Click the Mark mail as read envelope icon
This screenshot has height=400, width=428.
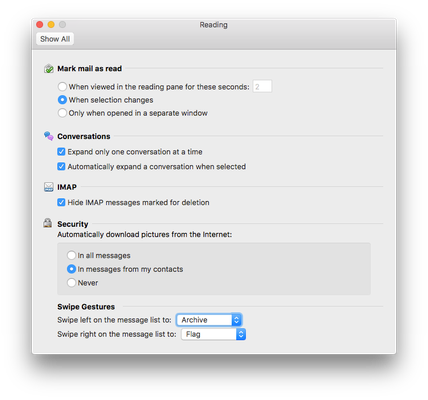pyautogui.click(x=49, y=69)
